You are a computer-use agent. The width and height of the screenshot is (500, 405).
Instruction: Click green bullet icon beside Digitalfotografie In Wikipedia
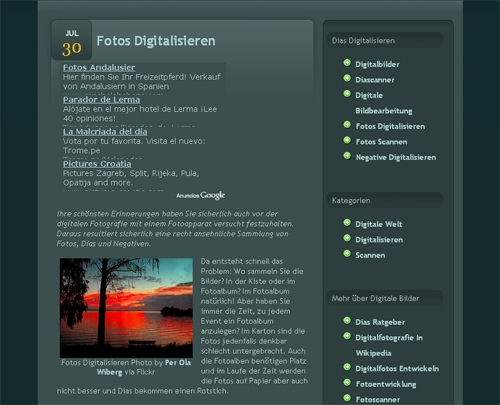(347, 336)
